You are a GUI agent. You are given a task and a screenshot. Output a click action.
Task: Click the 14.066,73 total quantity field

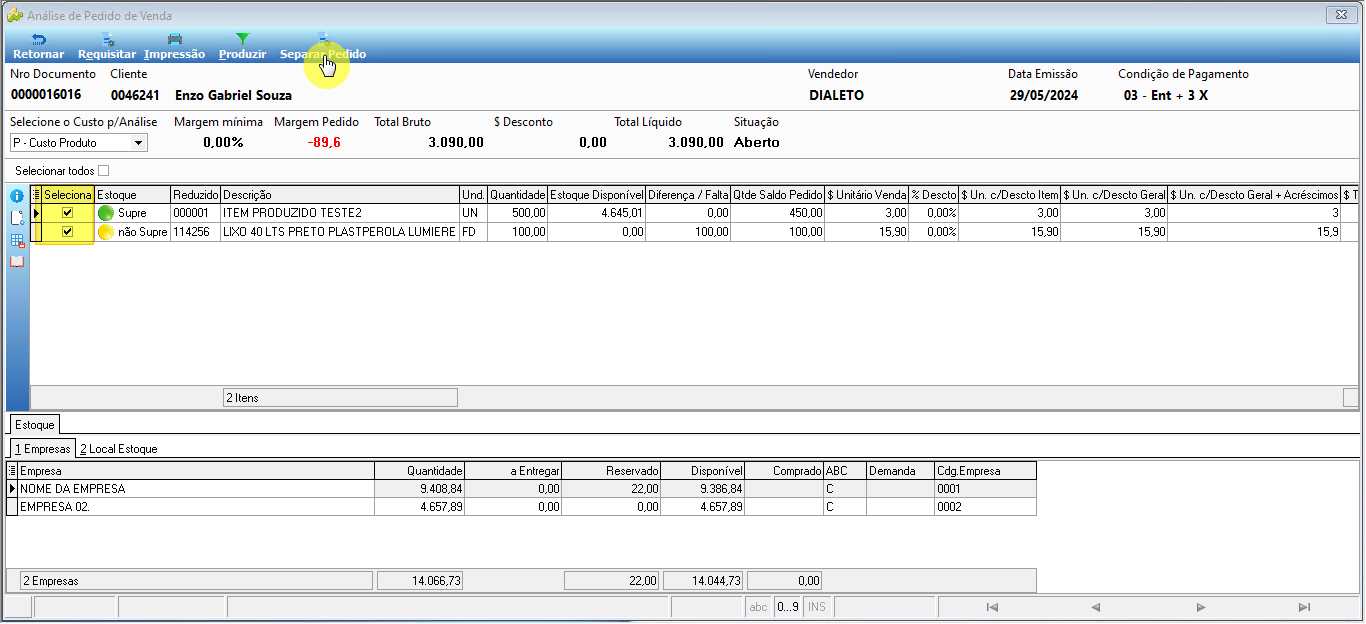tap(419, 580)
